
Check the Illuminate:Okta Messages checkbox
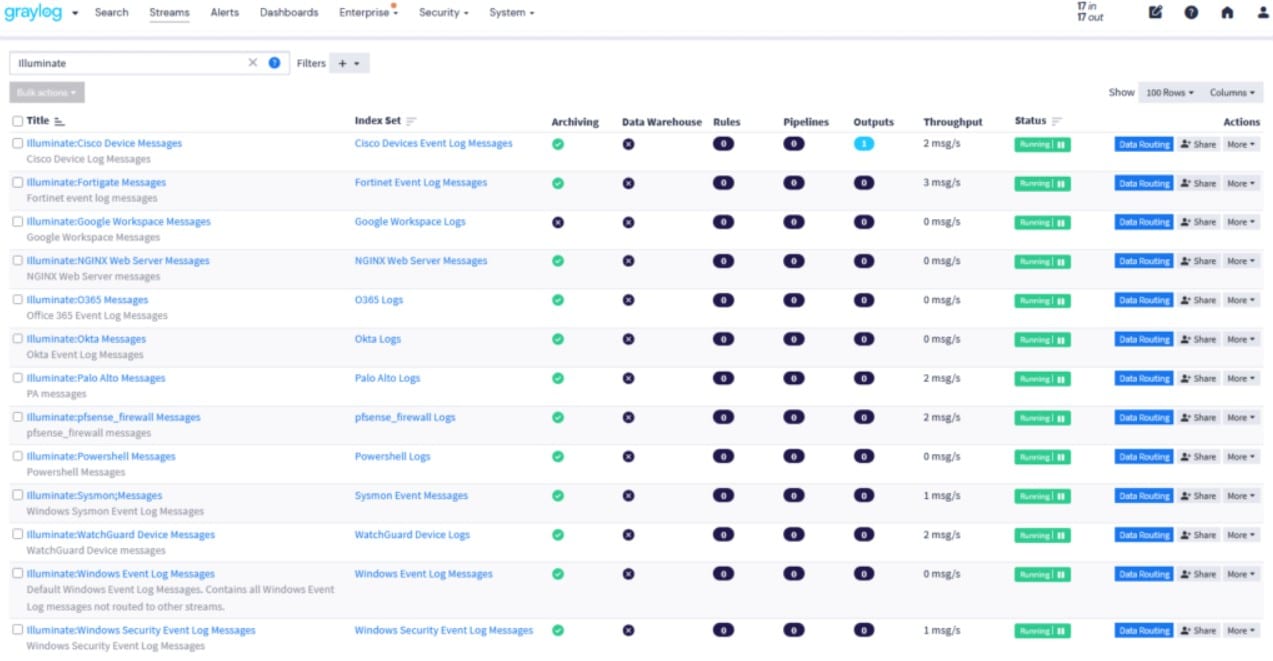17,339
